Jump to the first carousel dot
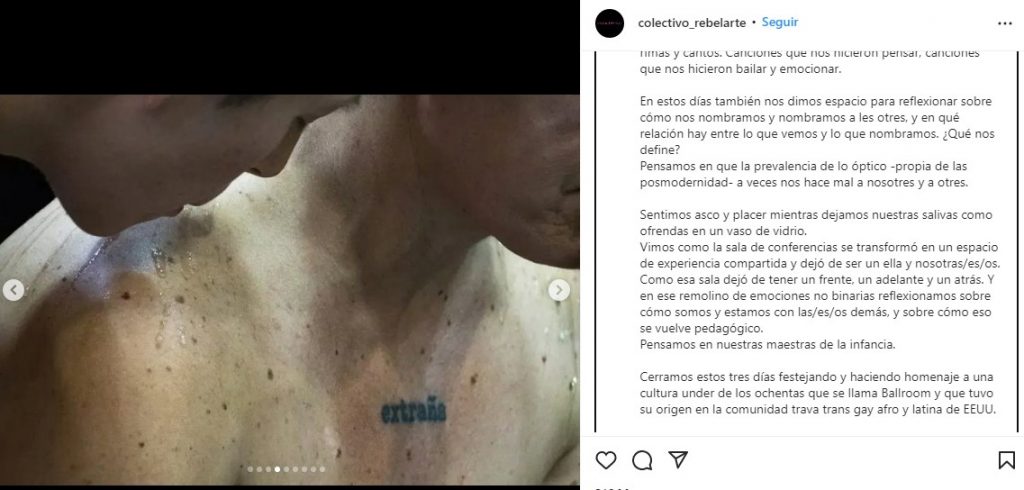 click(250, 469)
